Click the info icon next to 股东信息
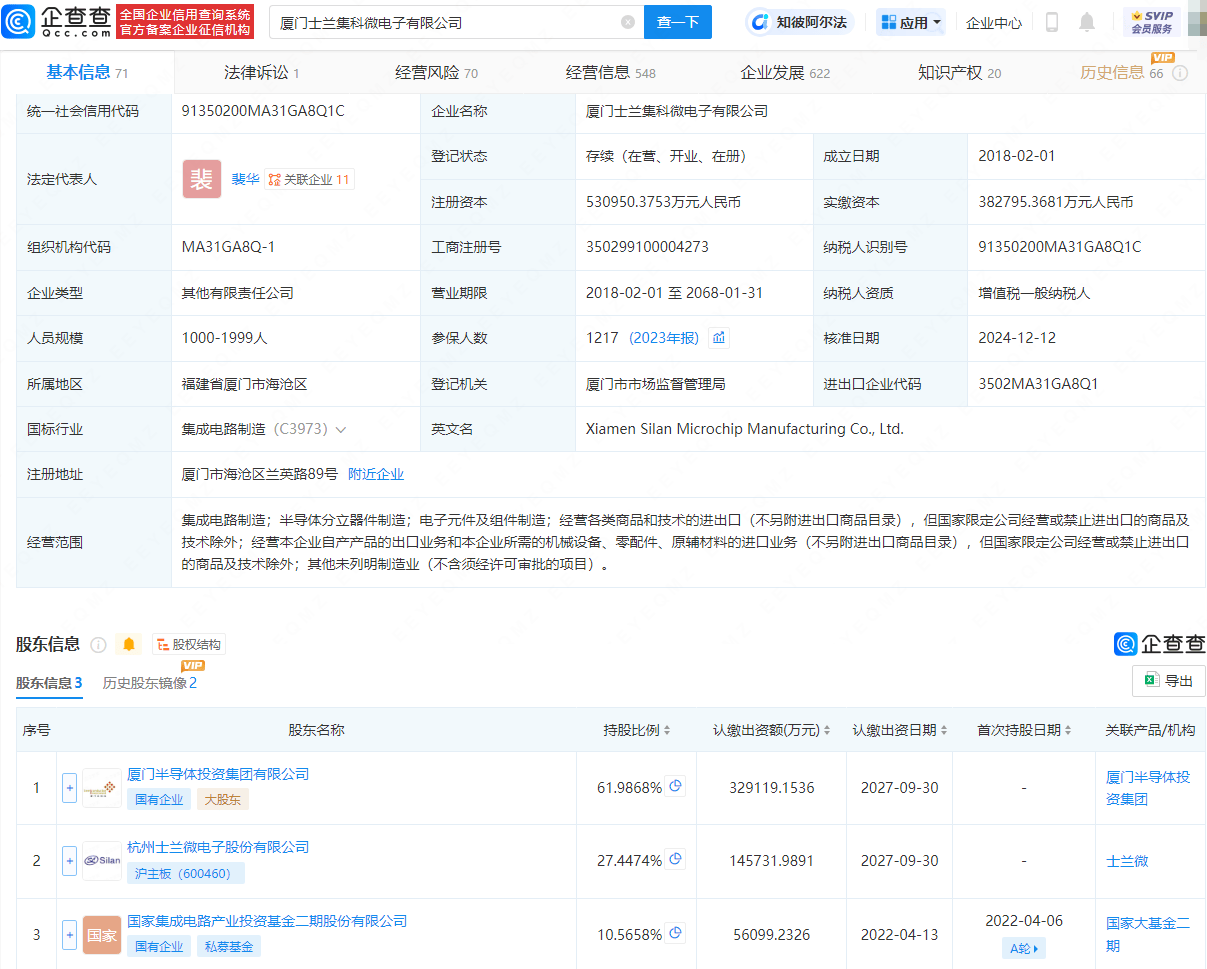 coord(98,645)
